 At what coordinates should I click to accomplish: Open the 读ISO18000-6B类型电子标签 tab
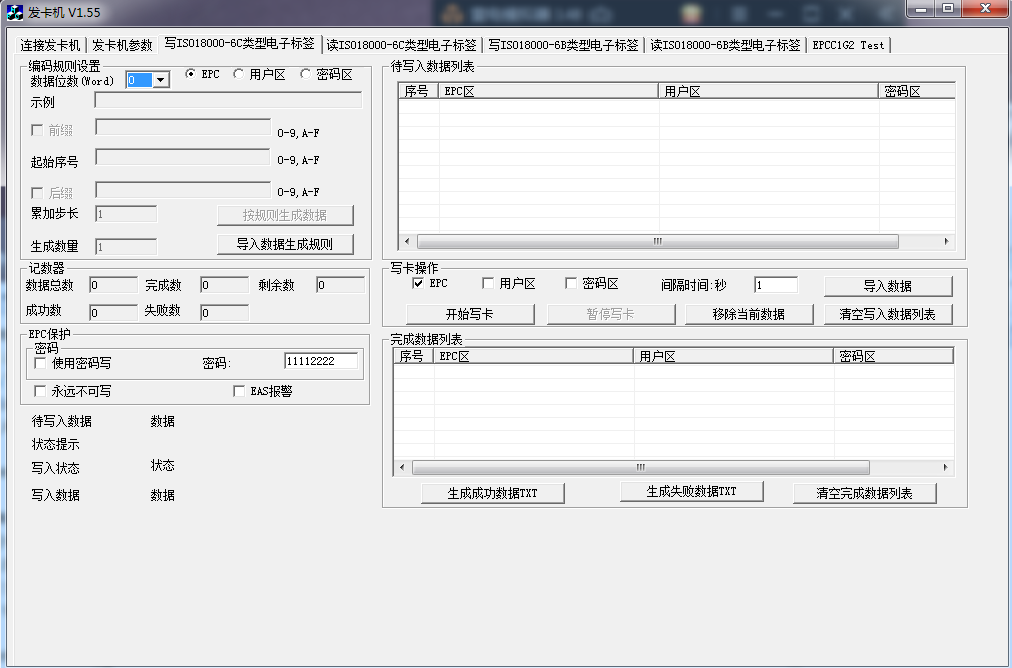click(x=725, y=45)
